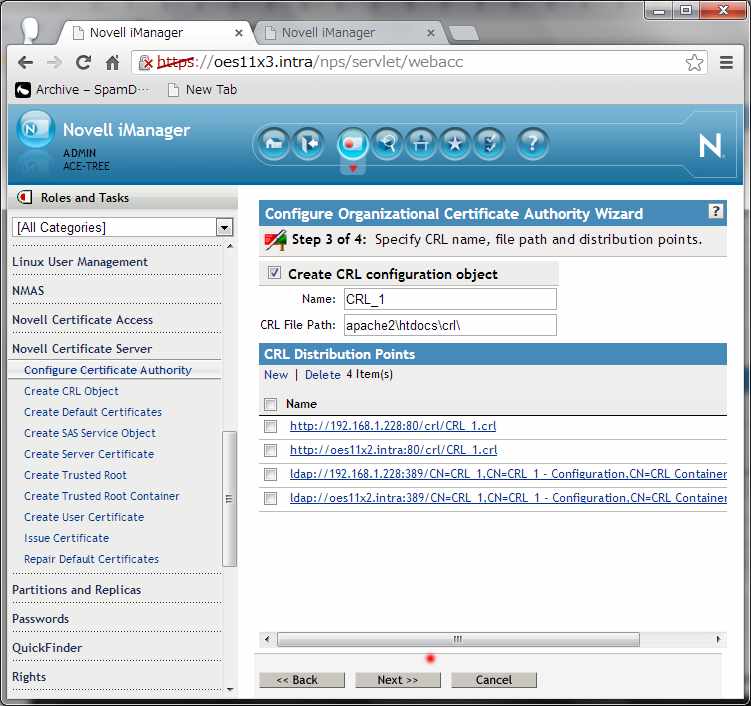Uncheck Create CRL configuration object
This screenshot has width=751, height=706.
click(x=274, y=273)
